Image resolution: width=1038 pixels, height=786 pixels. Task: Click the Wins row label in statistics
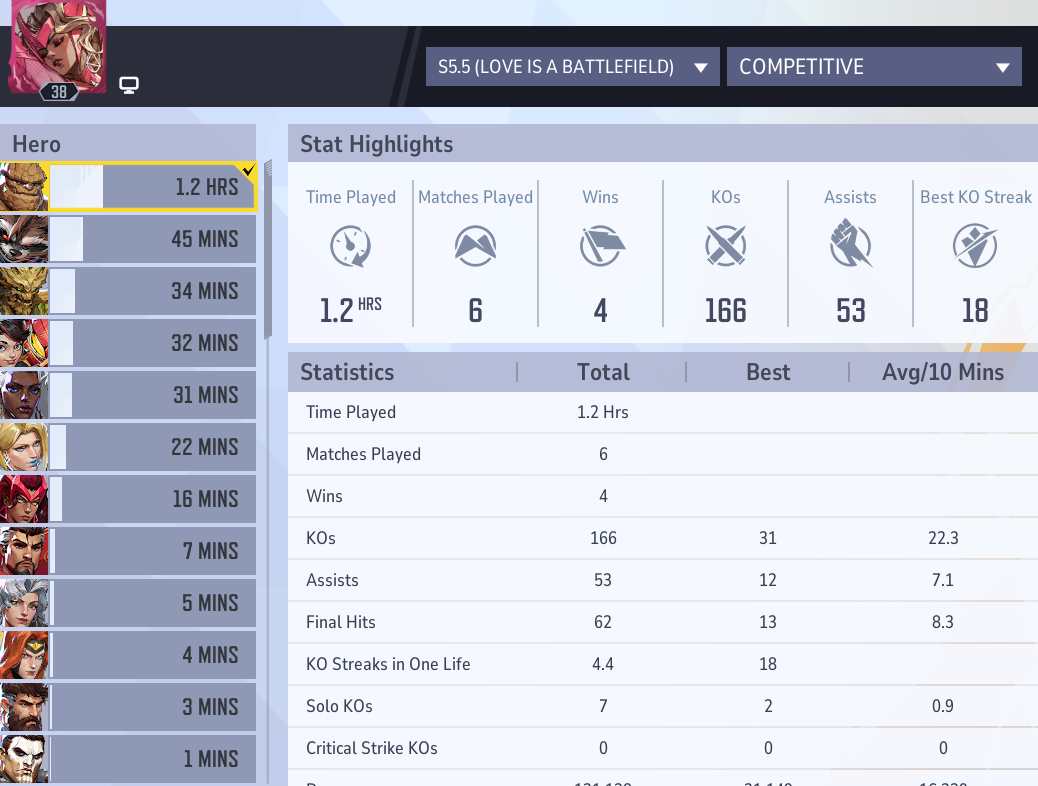click(x=324, y=496)
